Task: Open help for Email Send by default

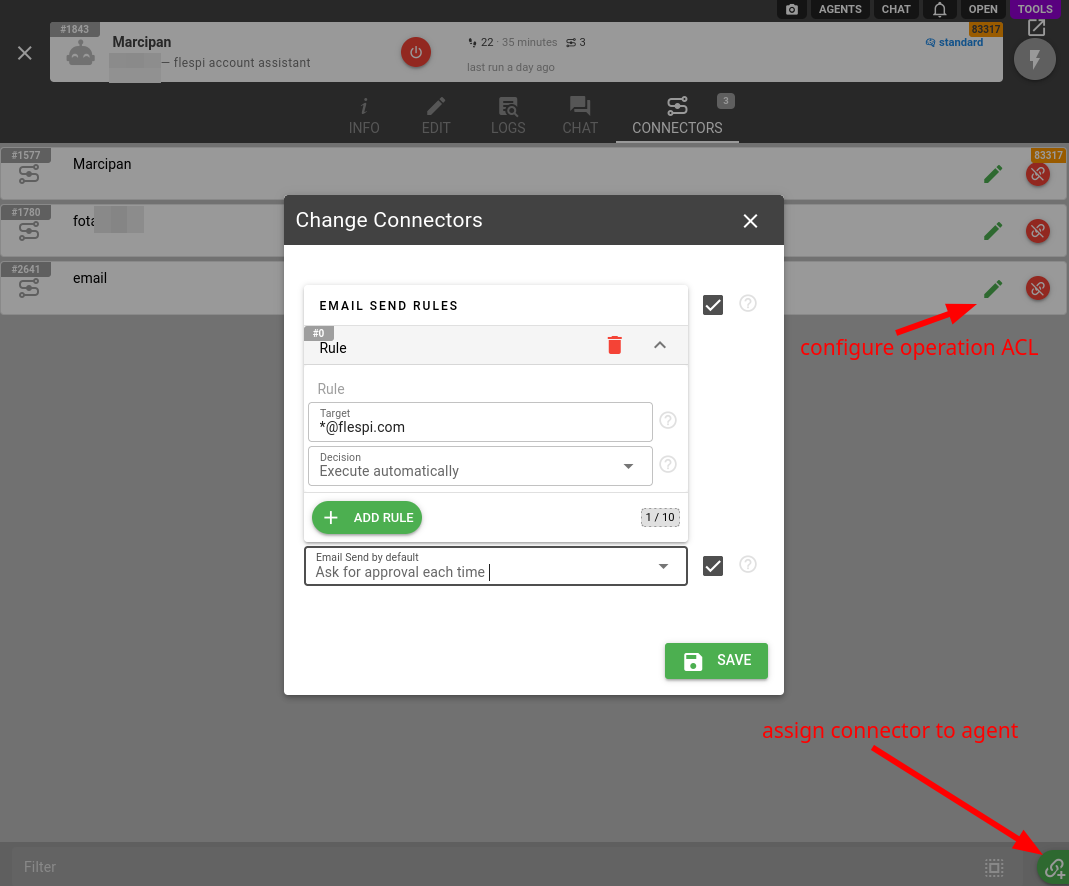Action: (748, 564)
